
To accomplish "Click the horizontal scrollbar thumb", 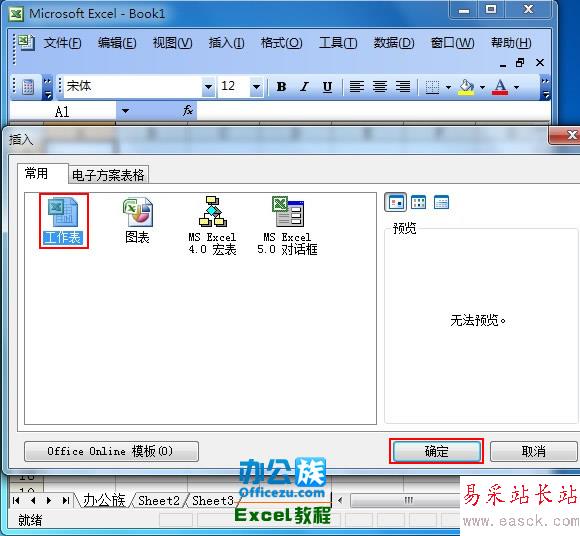I will [406, 500].
